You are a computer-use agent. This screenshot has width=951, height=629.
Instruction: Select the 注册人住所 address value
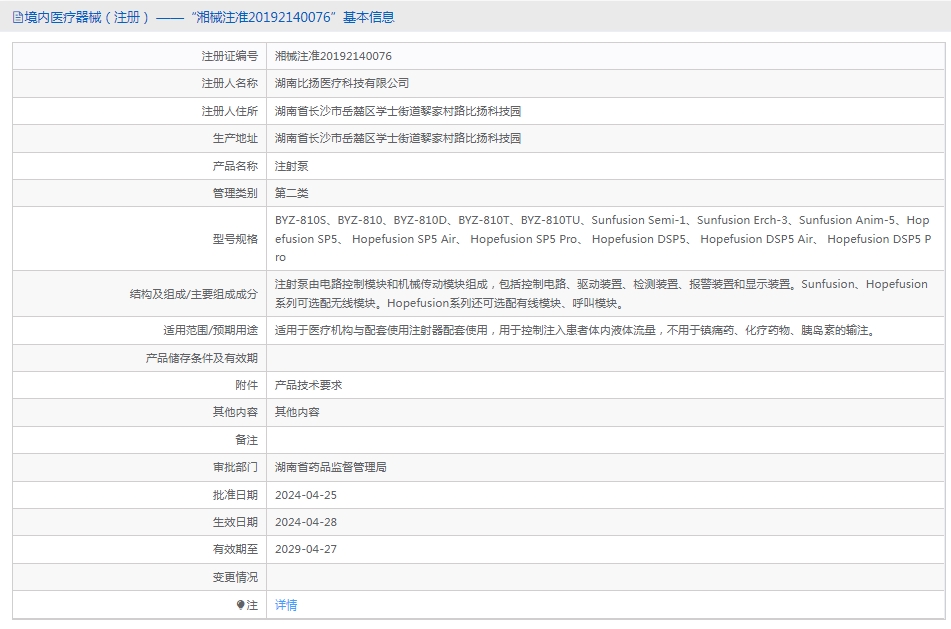(398, 111)
